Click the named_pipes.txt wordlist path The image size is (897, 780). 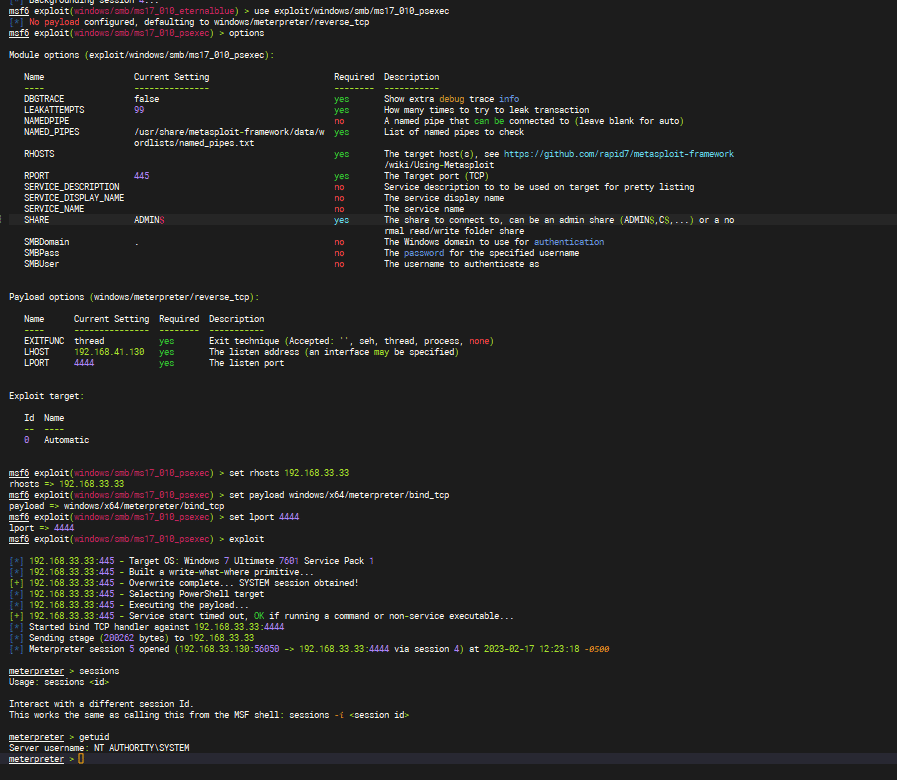click(x=229, y=137)
